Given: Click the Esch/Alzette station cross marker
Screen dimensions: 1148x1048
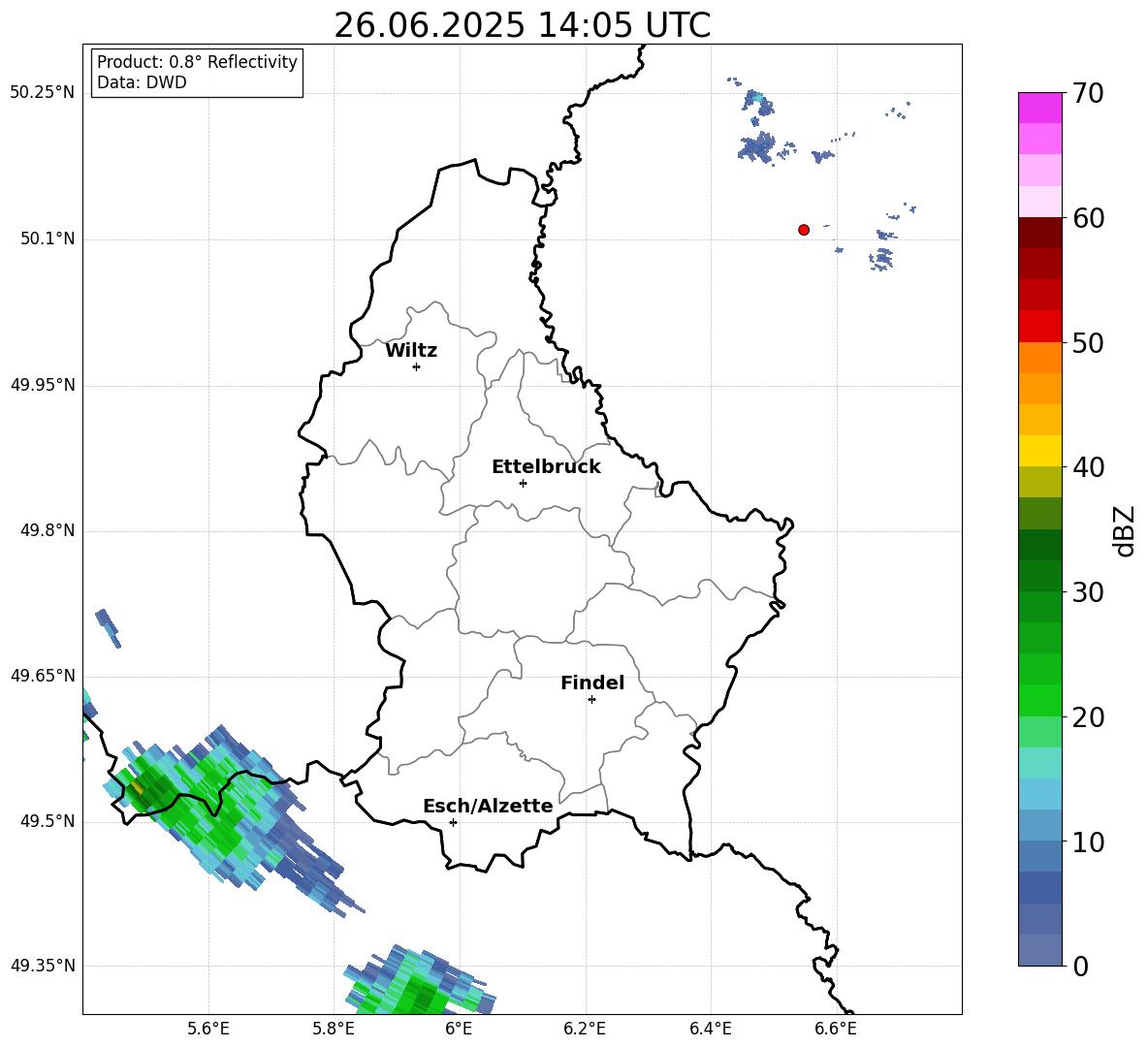Looking at the screenshot, I should [x=453, y=822].
